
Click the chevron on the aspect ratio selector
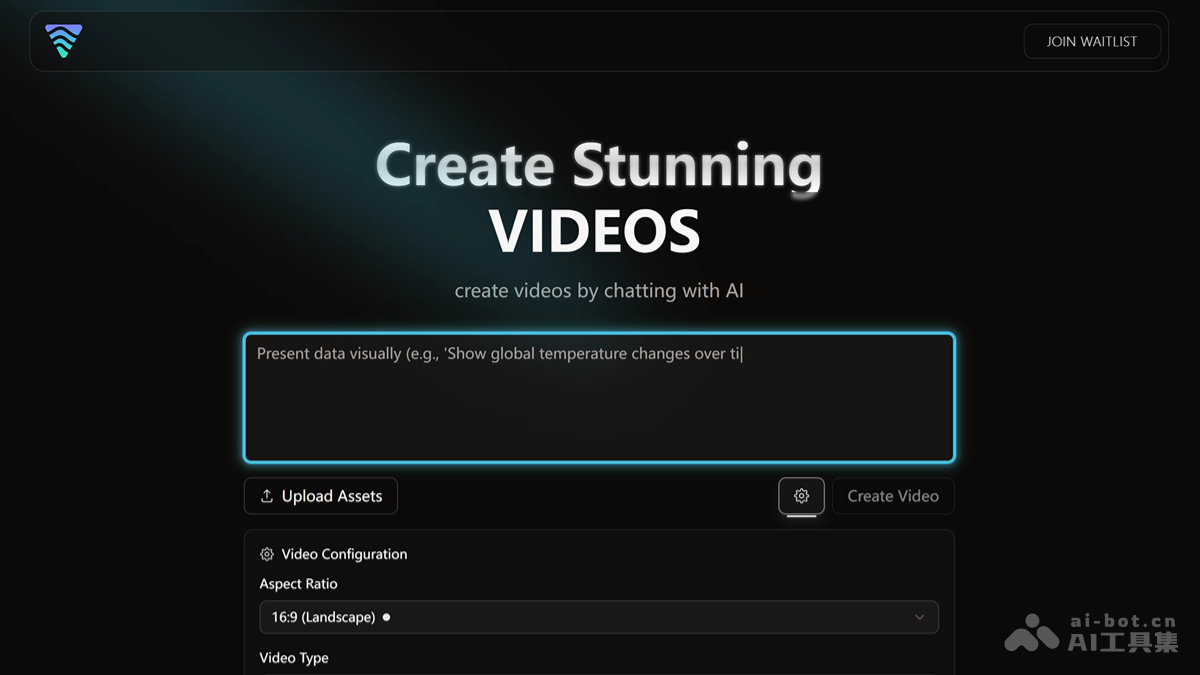(919, 617)
